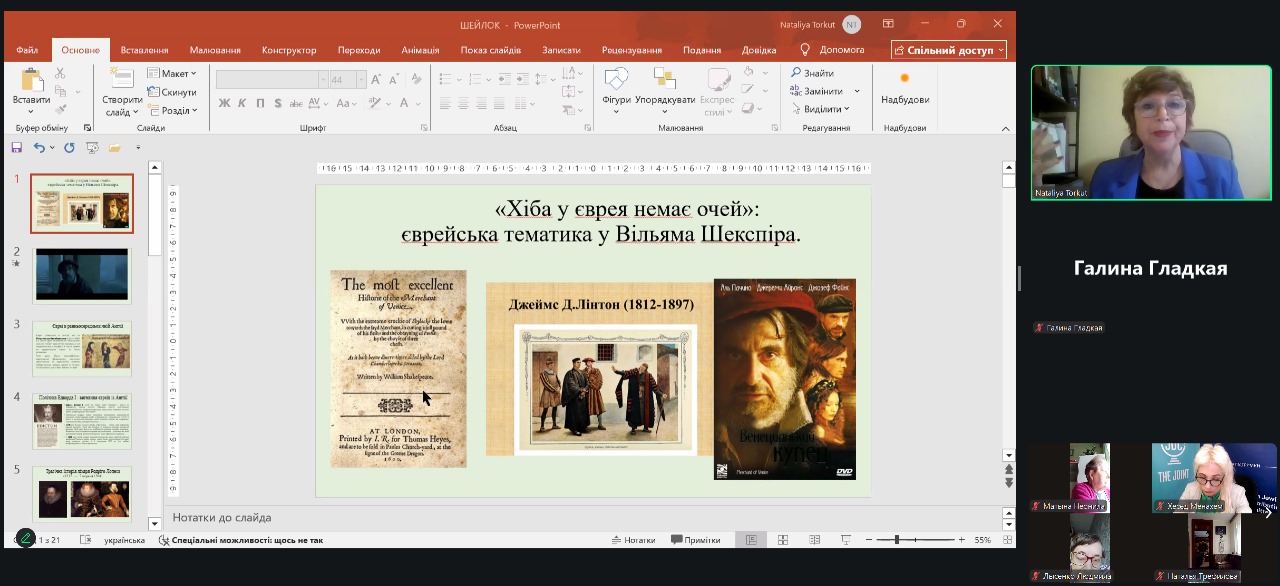Toggle normal view button in status bar
Image resolution: width=1280 pixels, height=586 pixels.
[751, 540]
